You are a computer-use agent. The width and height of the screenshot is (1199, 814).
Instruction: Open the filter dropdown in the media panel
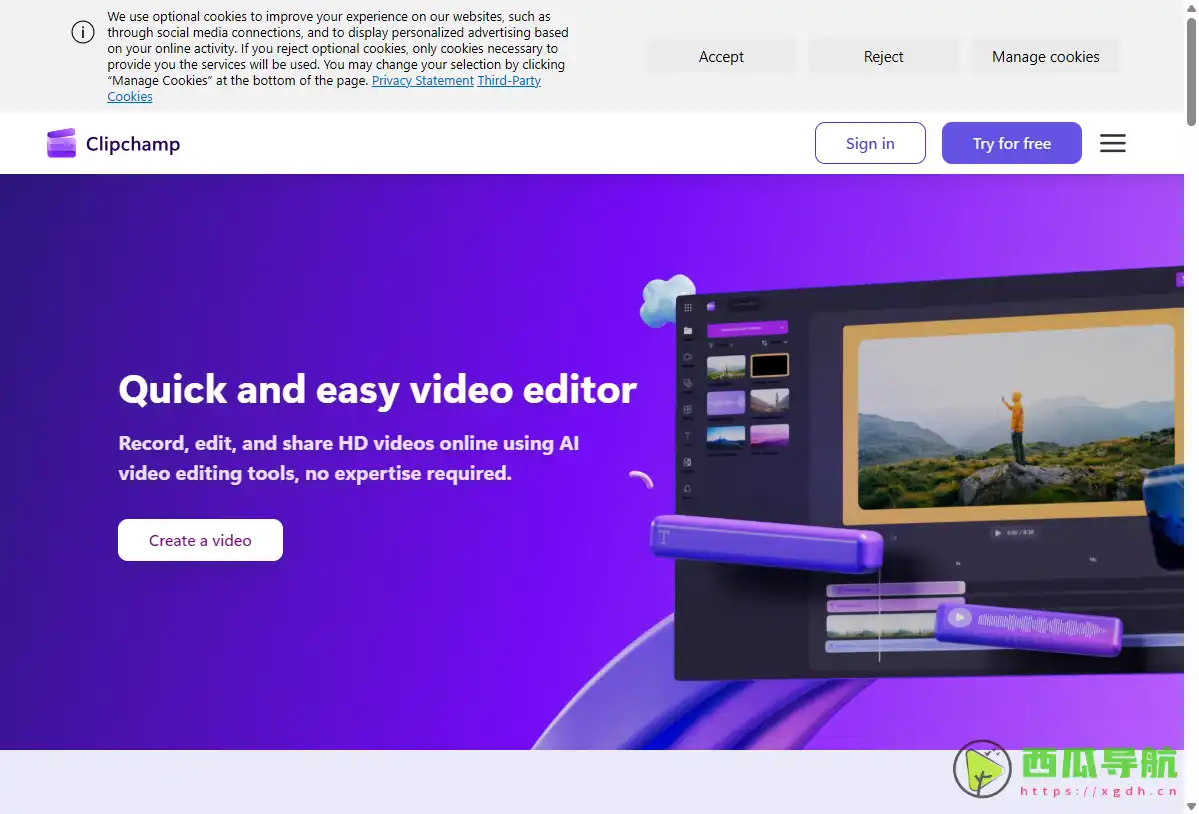coord(720,344)
